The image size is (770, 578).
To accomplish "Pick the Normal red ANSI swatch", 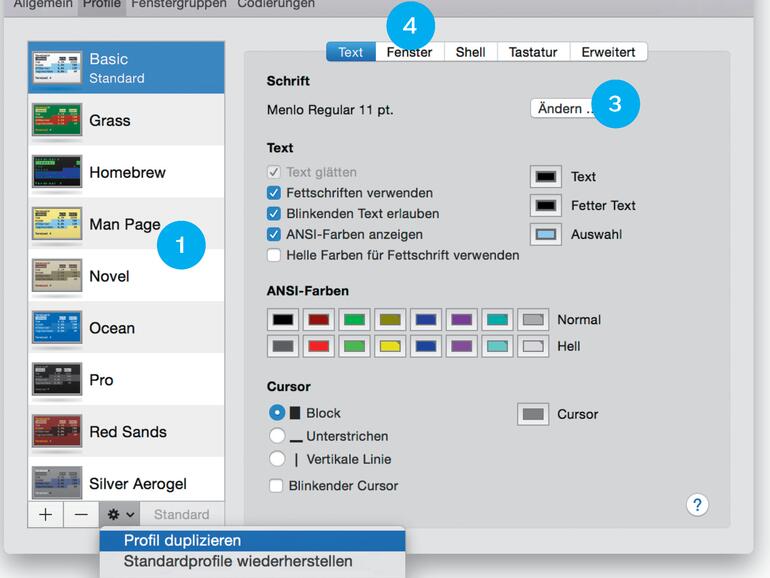I will point(319,320).
